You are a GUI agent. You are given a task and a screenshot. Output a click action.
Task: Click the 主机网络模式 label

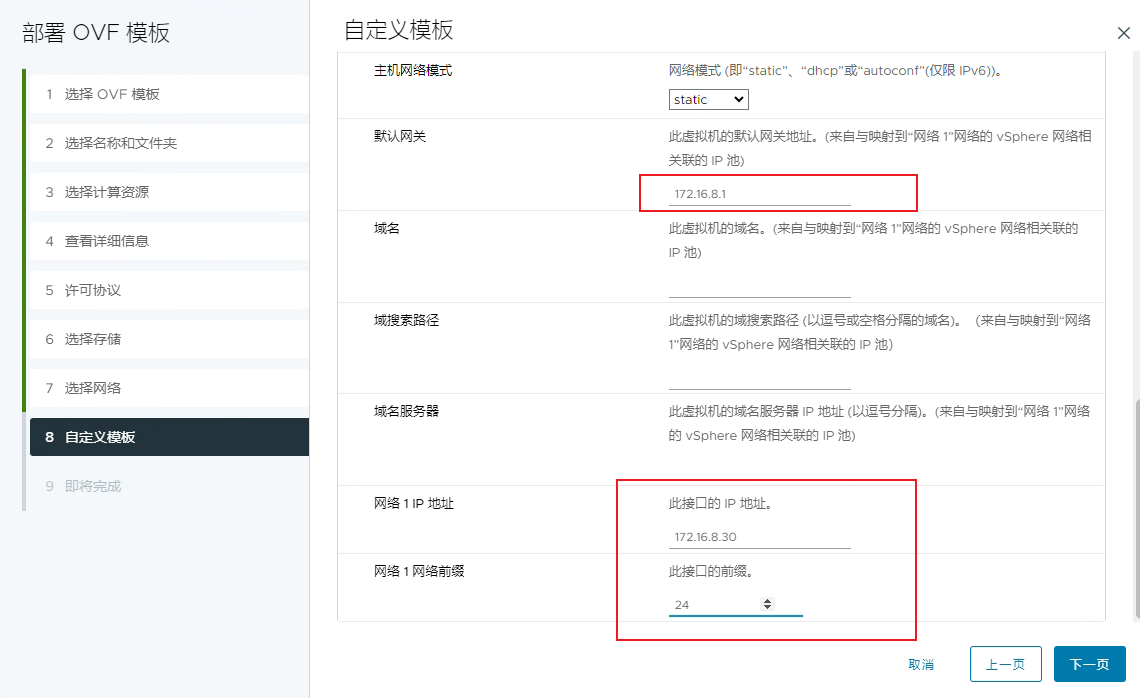click(413, 71)
